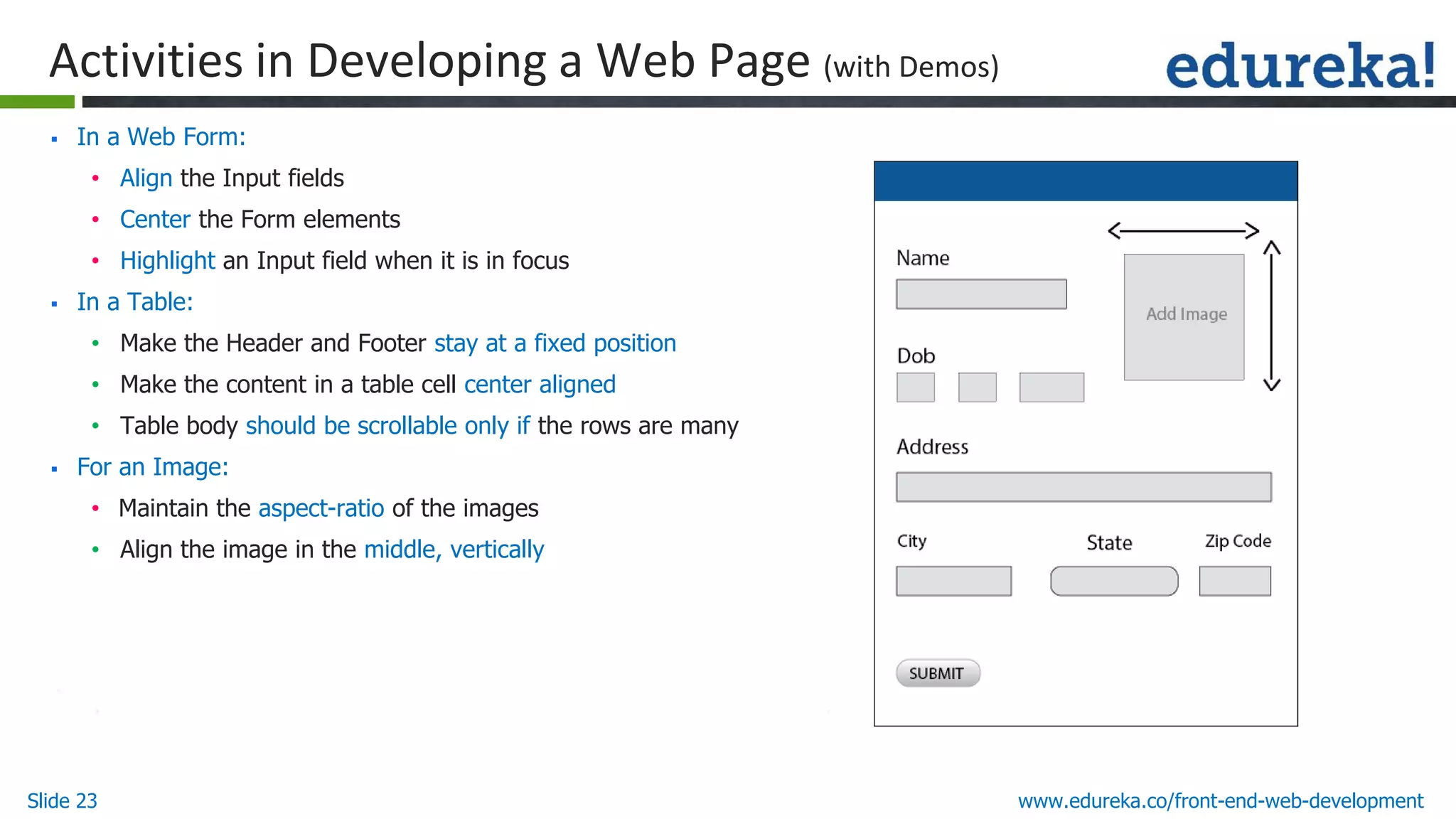Open the rounded State field

(x=1114, y=581)
